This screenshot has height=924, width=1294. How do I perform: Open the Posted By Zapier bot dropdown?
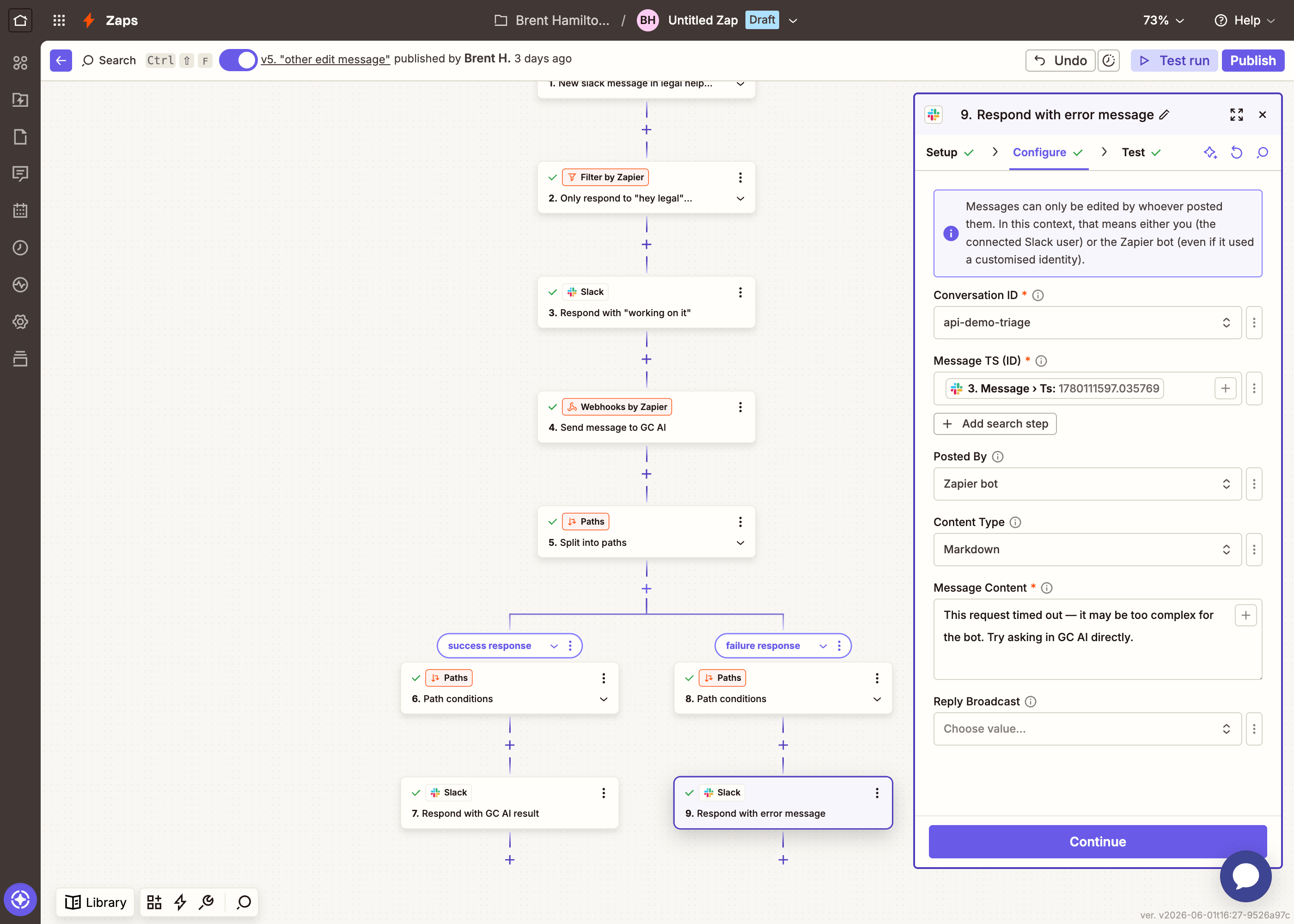1087,484
